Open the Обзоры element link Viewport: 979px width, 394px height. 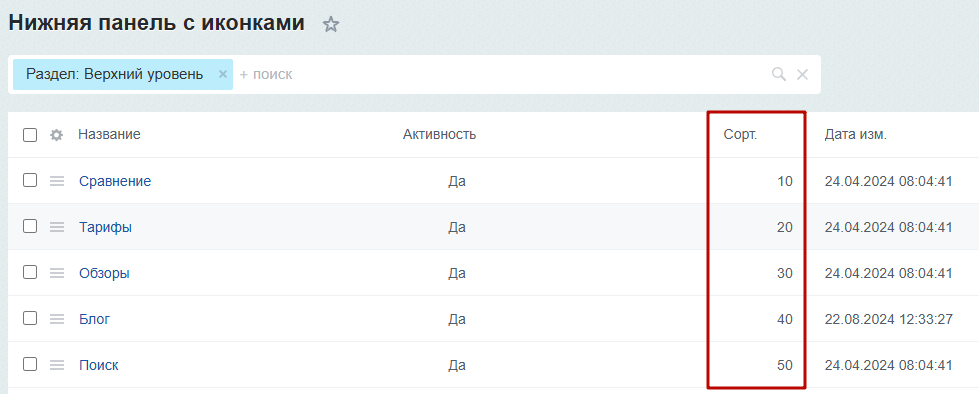[104, 273]
